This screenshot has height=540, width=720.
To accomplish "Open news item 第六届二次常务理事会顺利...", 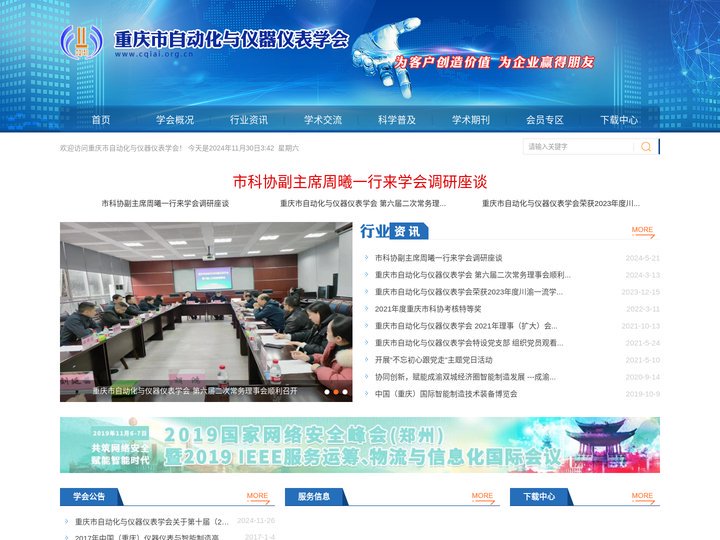I will click(x=472, y=275).
